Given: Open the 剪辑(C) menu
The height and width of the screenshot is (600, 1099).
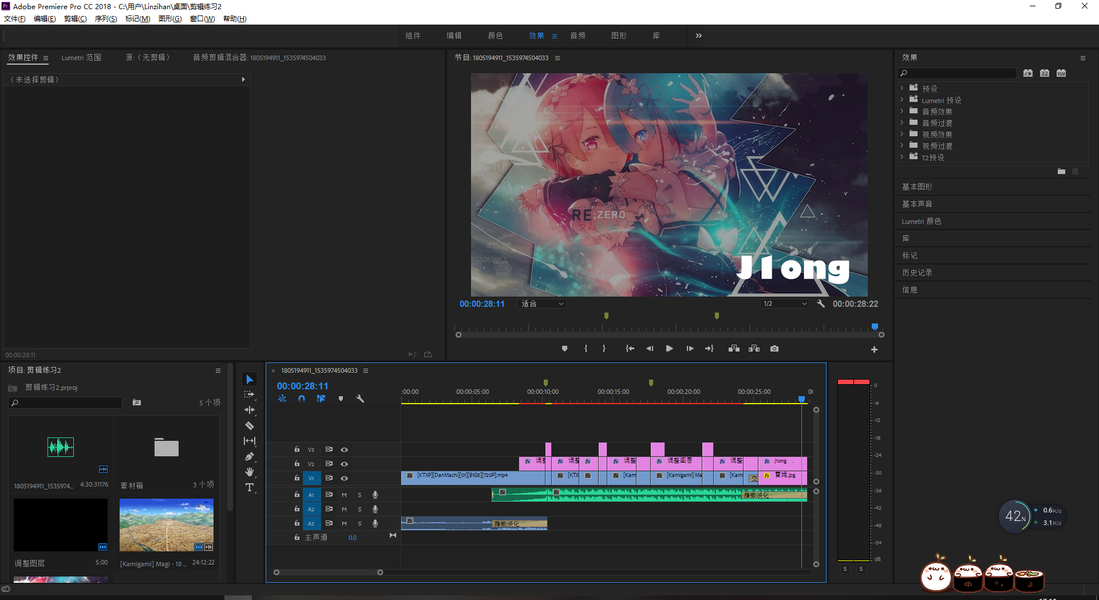Looking at the screenshot, I should pos(75,18).
